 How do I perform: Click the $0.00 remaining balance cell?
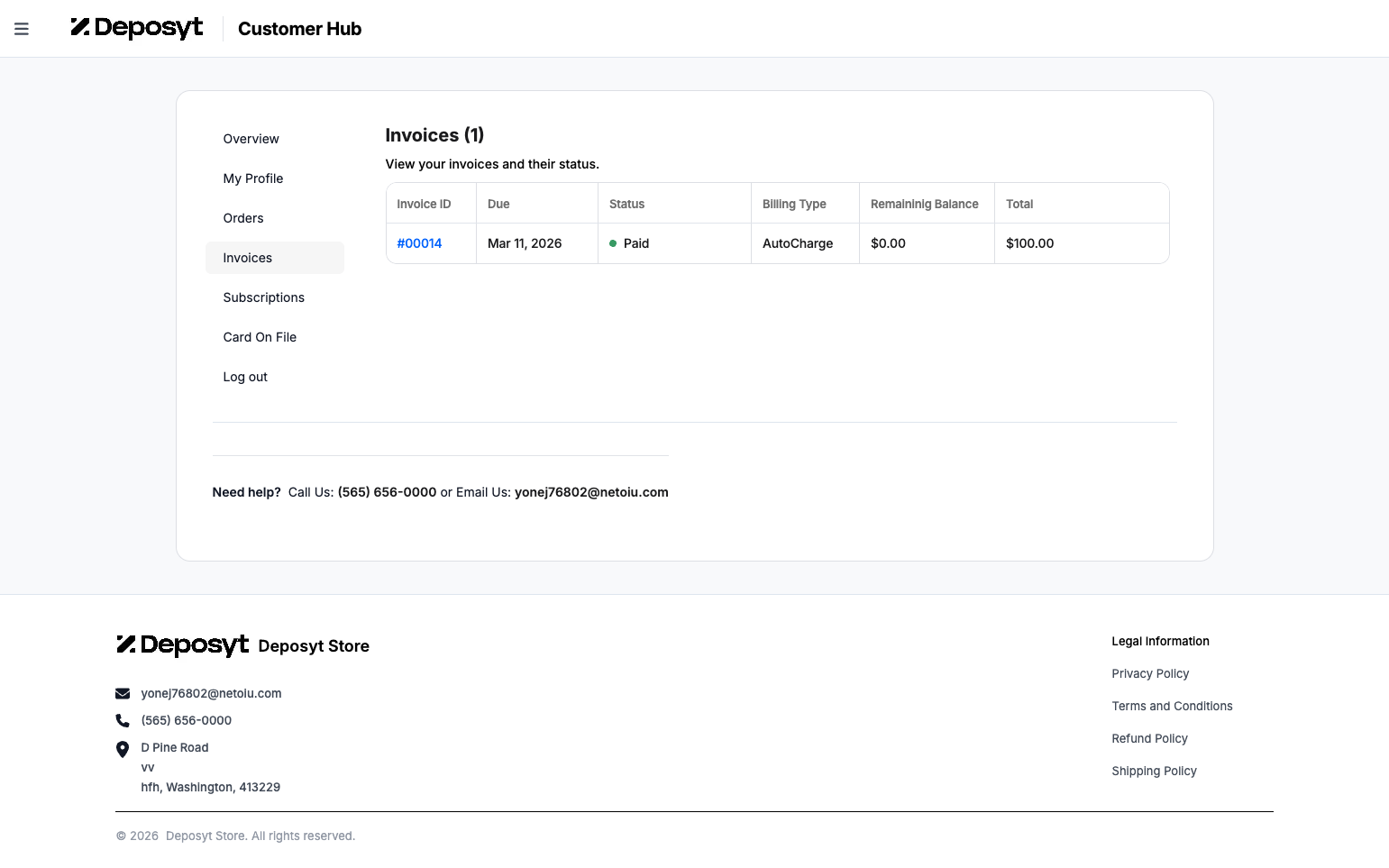click(927, 243)
